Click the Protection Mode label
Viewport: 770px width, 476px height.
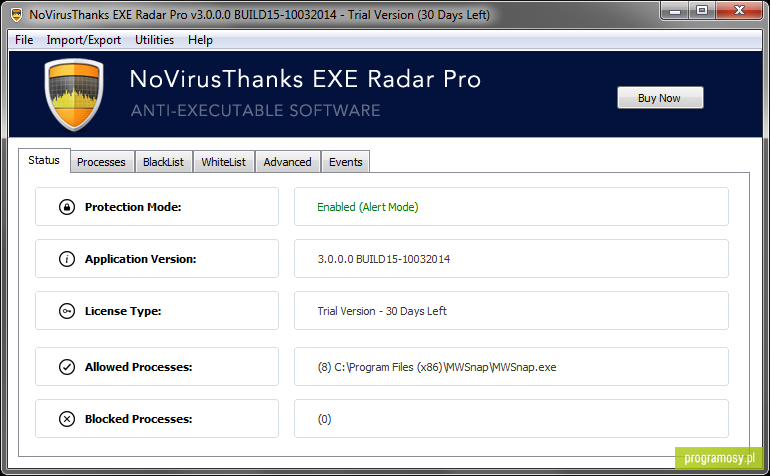[x=133, y=207]
